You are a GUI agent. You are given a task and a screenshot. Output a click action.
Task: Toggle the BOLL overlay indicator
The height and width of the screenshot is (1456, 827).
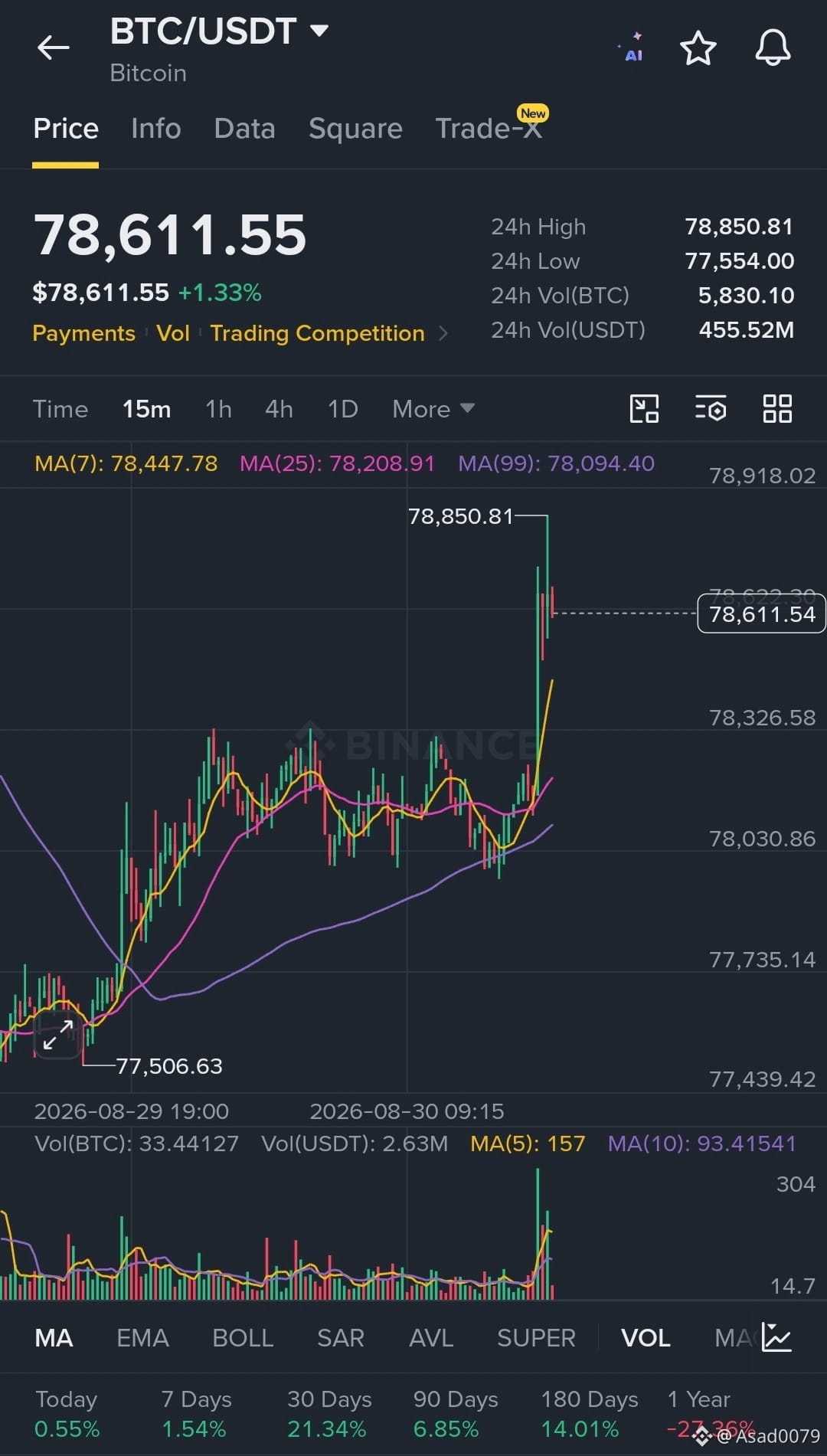243,1338
